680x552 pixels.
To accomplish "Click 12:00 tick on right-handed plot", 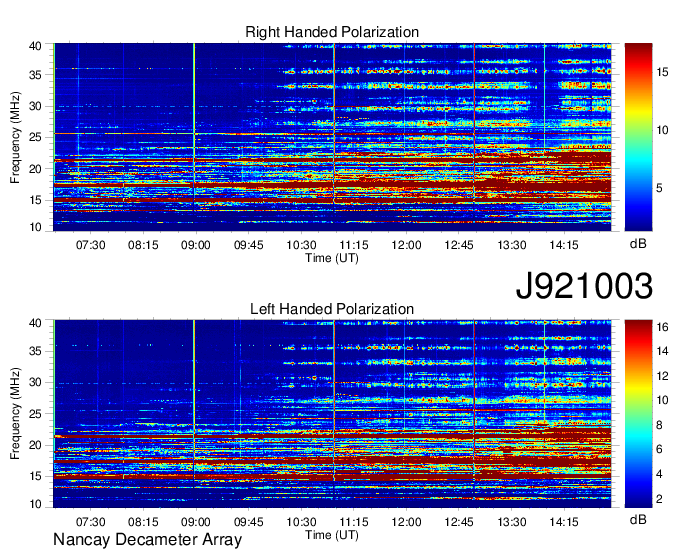I will 406,245.
